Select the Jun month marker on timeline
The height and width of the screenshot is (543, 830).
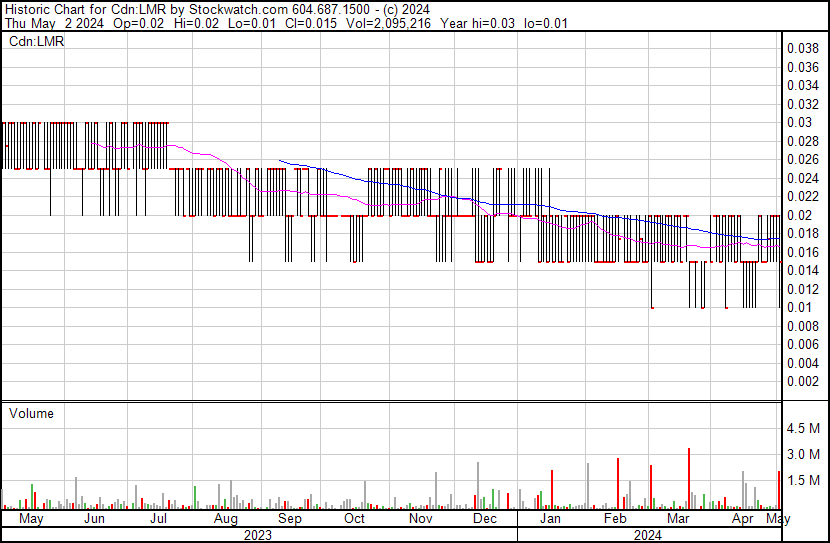(94, 519)
